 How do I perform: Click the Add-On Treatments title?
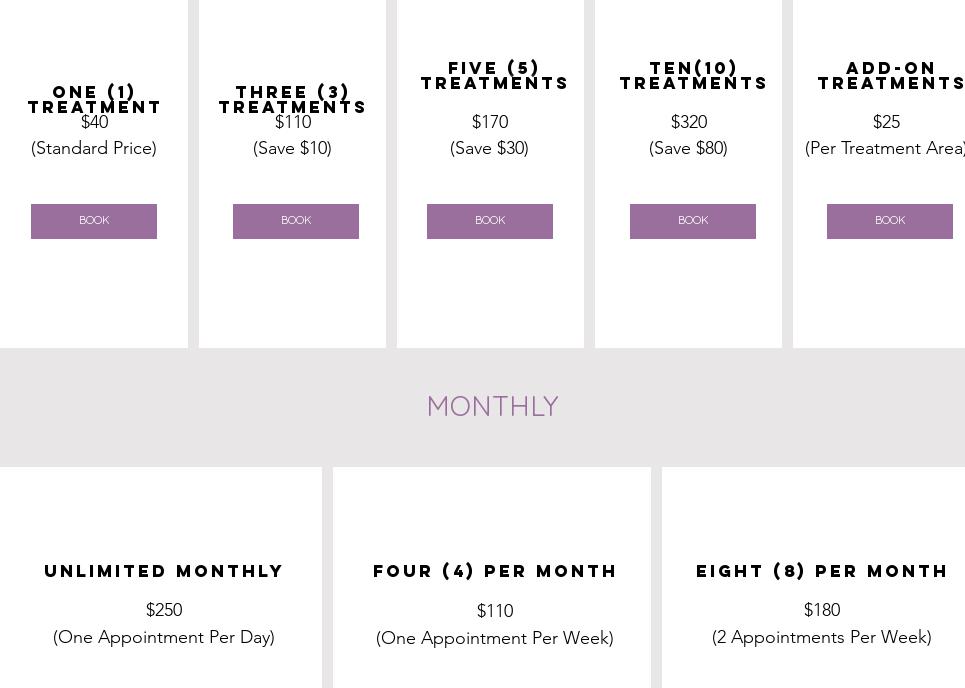click(x=890, y=75)
